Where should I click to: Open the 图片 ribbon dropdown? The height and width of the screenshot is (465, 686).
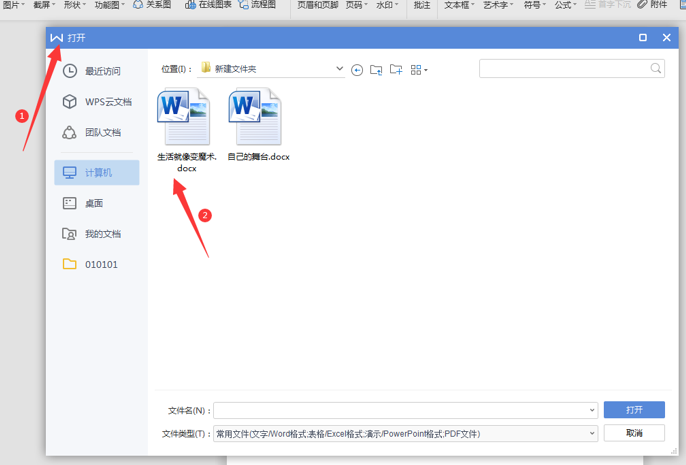click(x=13, y=5)
